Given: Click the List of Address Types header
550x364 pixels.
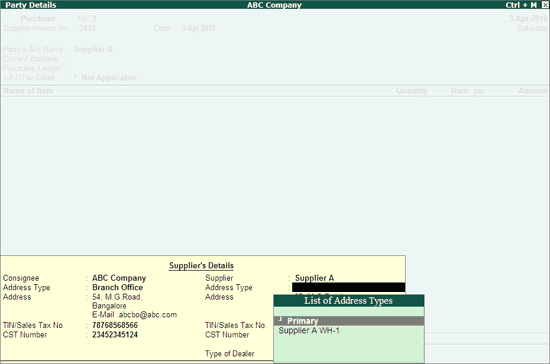Looking at the screenshot, I should coord(349,301).
